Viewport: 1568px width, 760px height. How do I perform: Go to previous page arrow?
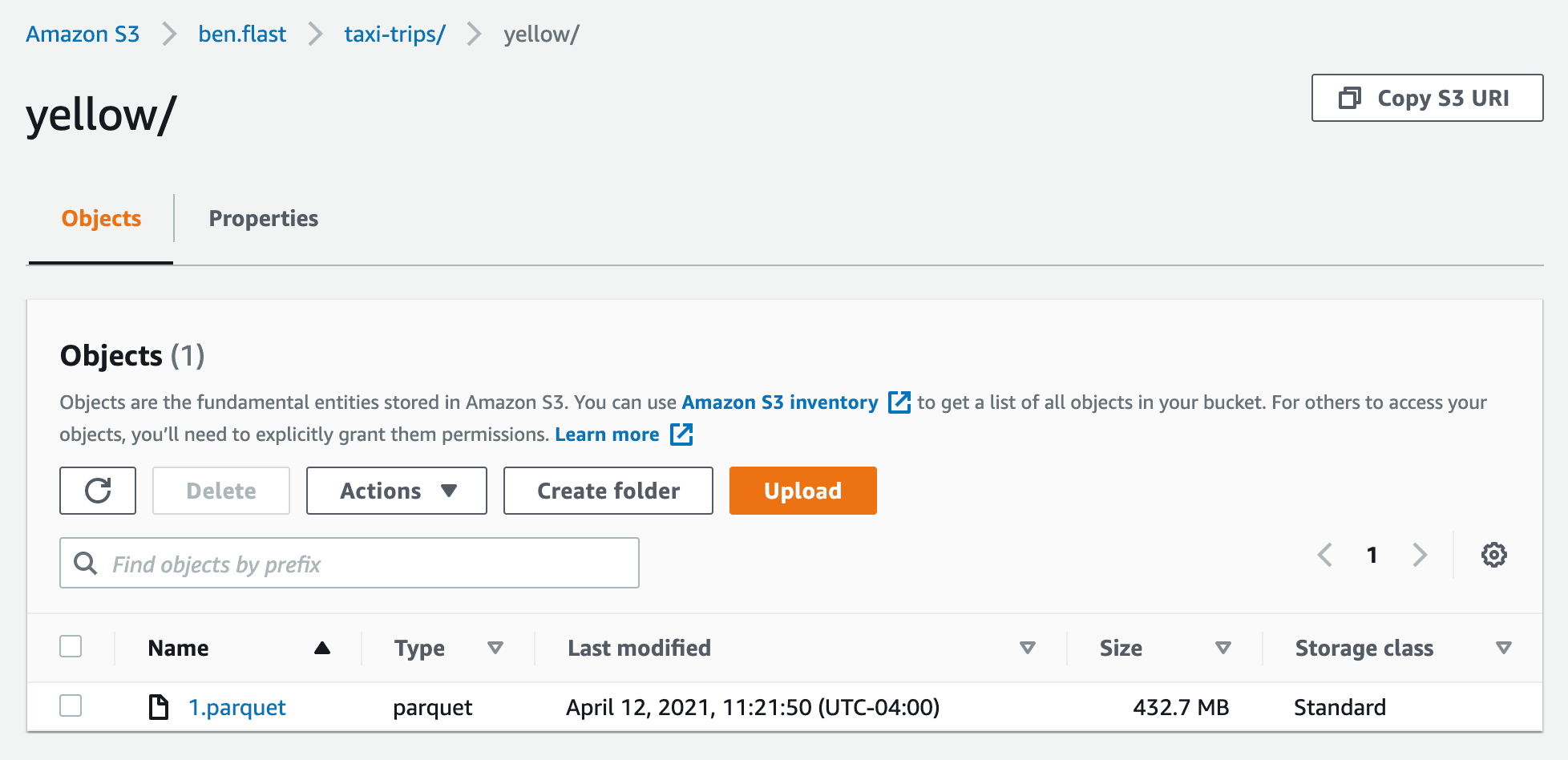click(x=1325, y=555)
